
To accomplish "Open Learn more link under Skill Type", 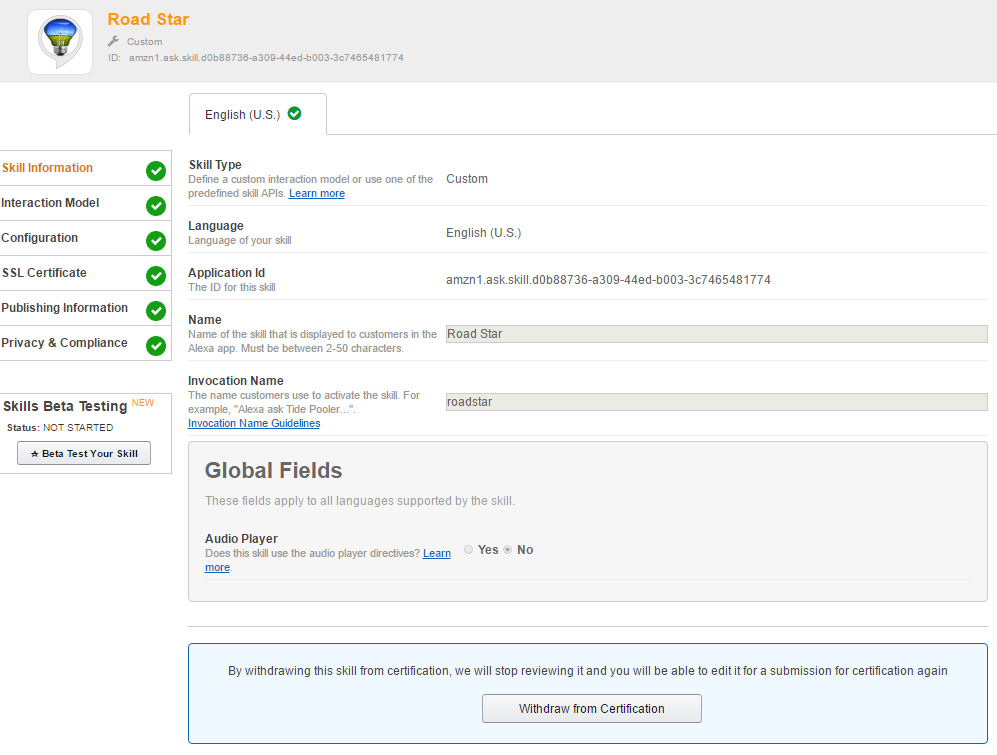I will tap(317, 193).
